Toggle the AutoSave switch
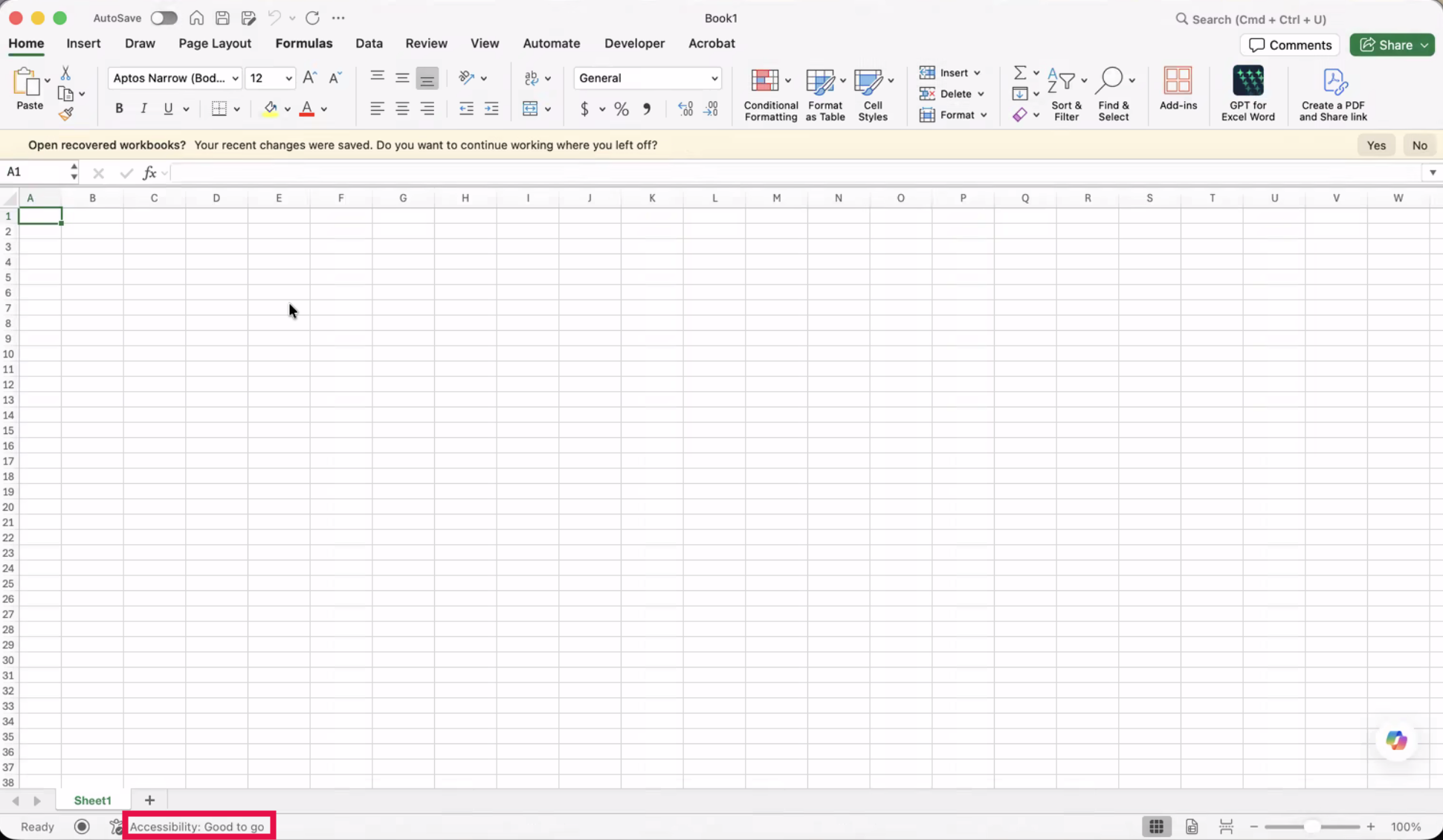Viewport: 1443px width, 840px height. (x=164, y=18)
